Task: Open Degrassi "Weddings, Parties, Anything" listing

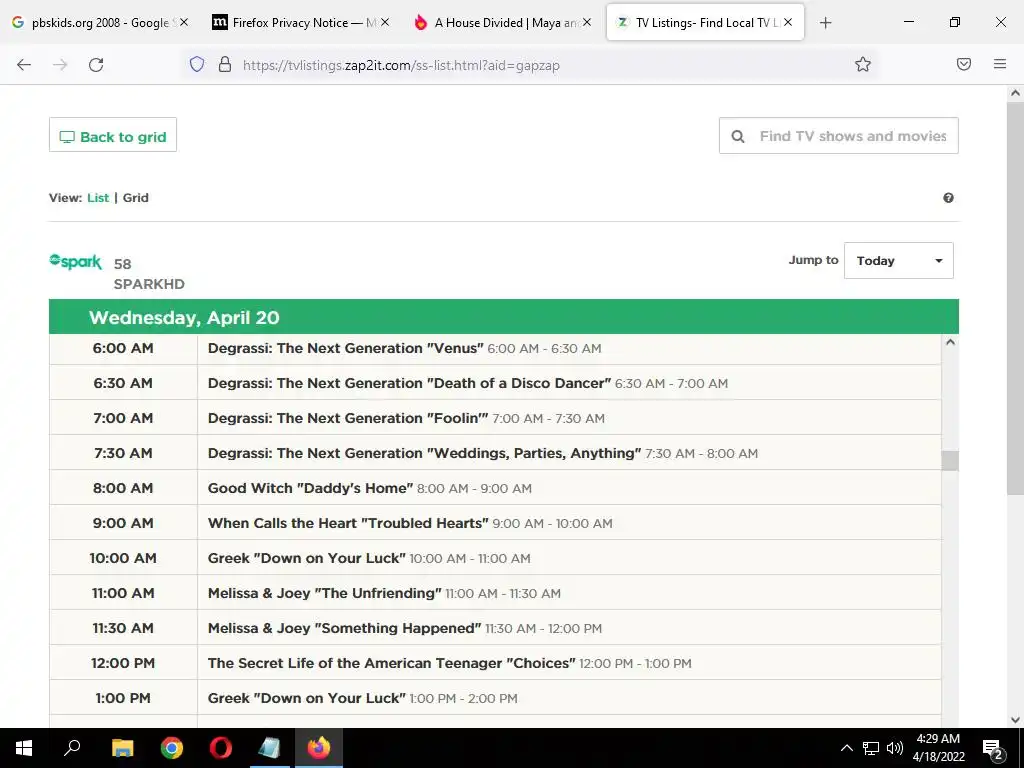Action: [x=424, y=453]
